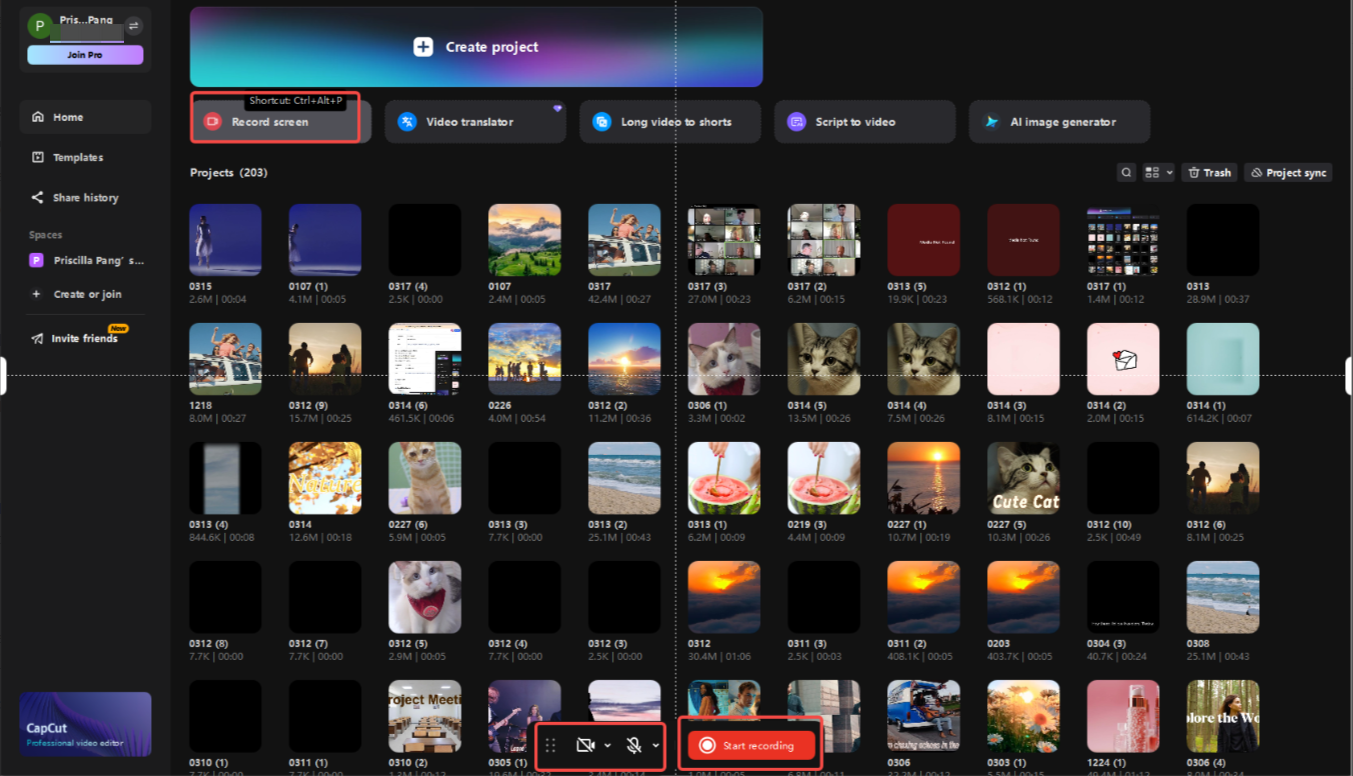
Task: Expand the camera source dropdown arrow
Action: (607, 745)
